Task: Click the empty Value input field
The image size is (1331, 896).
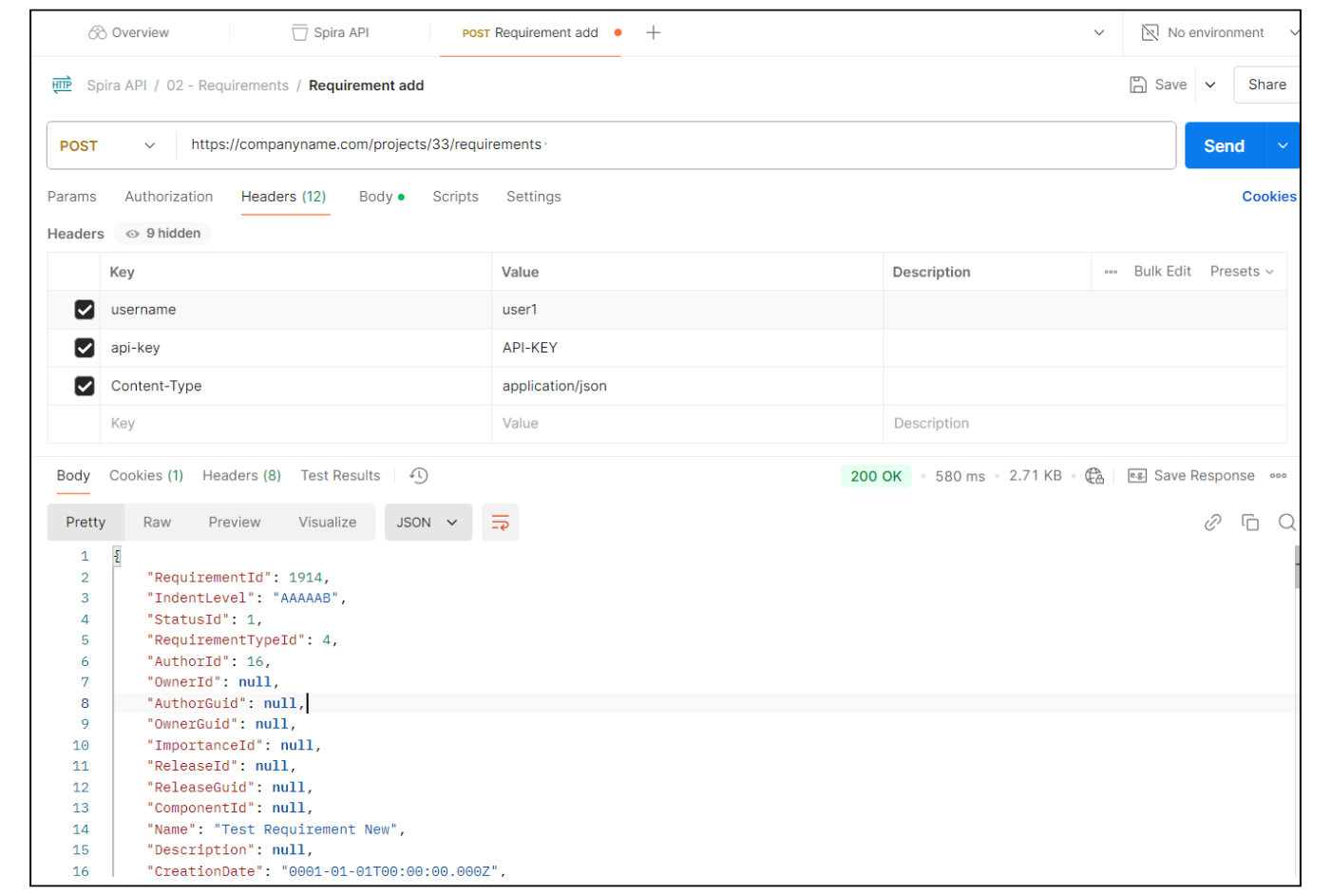Action: (x=687, y=424)
